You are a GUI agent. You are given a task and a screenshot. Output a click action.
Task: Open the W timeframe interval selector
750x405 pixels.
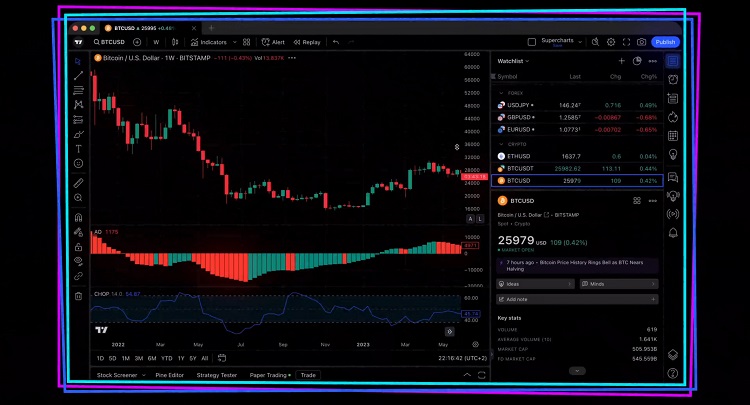156,42
